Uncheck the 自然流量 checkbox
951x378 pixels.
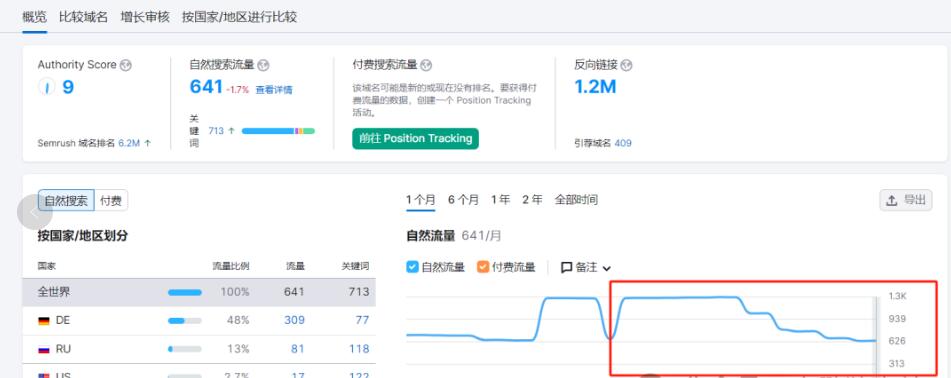coord(412,267)
